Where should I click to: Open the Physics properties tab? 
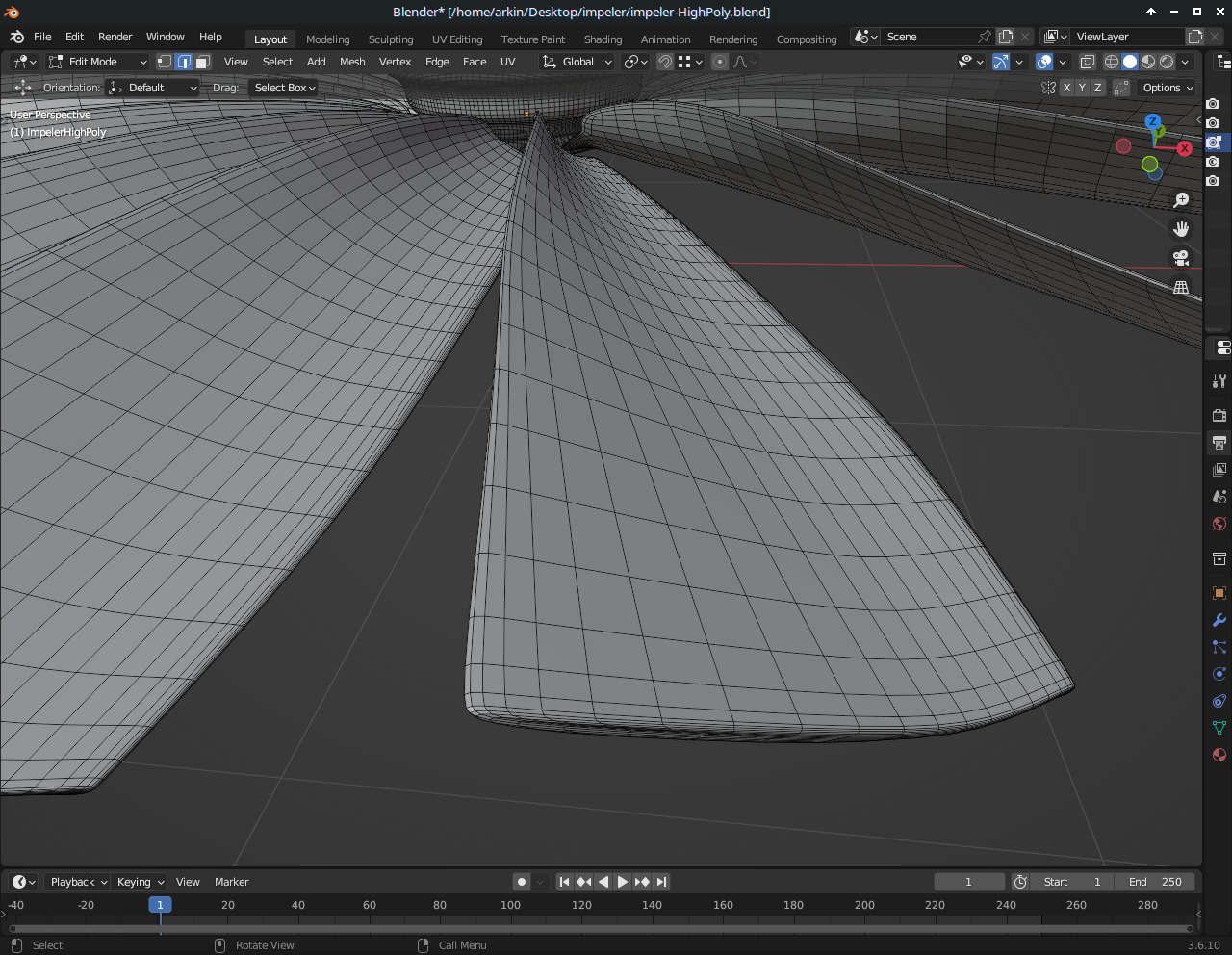(x=1219, y=674)
